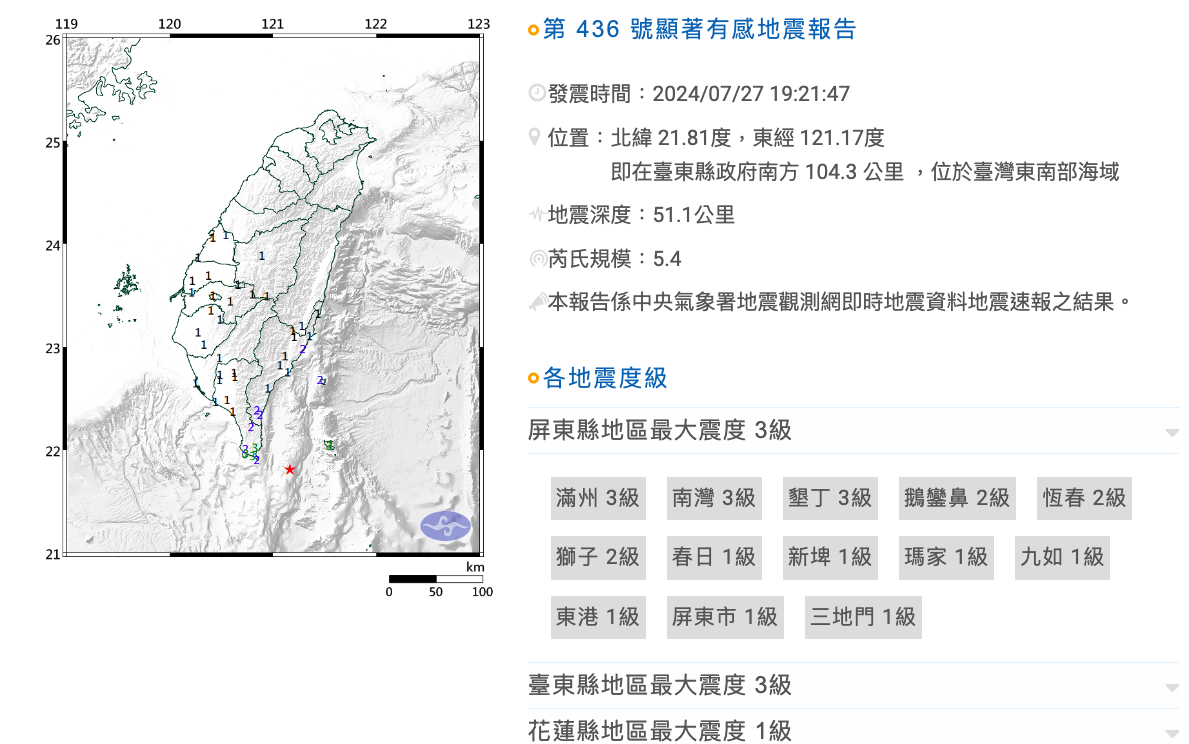Viewport: 1189px width, 744px height.
Task: Click the magnitude ripple icon beside 芮氏規模
Action: (x=538, y=259)
